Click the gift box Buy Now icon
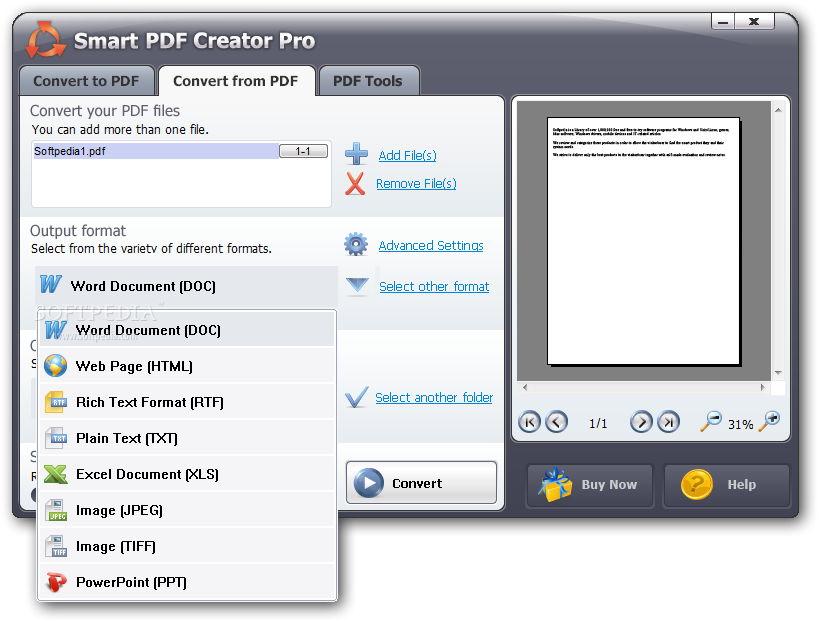Screen dimensions: 819x622 (x=555, y=484)
